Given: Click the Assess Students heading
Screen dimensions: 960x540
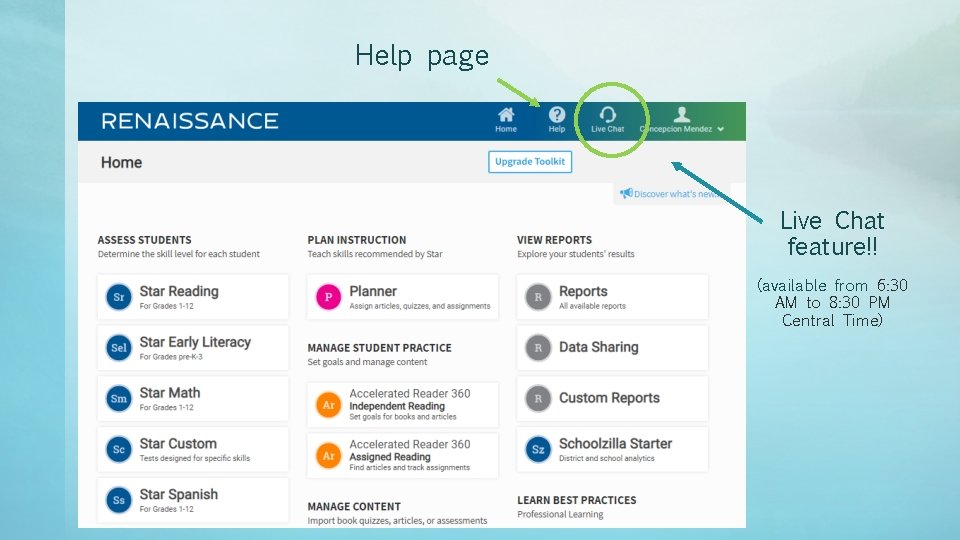Looking at the screenshot, I should [144, 240].
